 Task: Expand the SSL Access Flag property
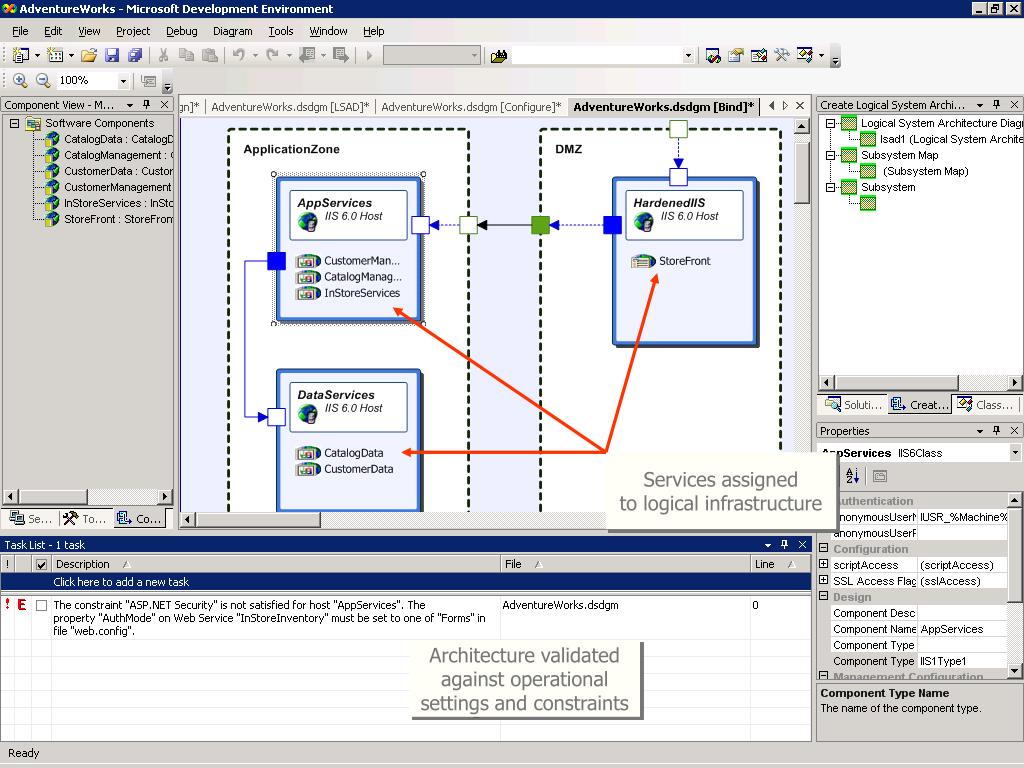(x=824, y=580)
